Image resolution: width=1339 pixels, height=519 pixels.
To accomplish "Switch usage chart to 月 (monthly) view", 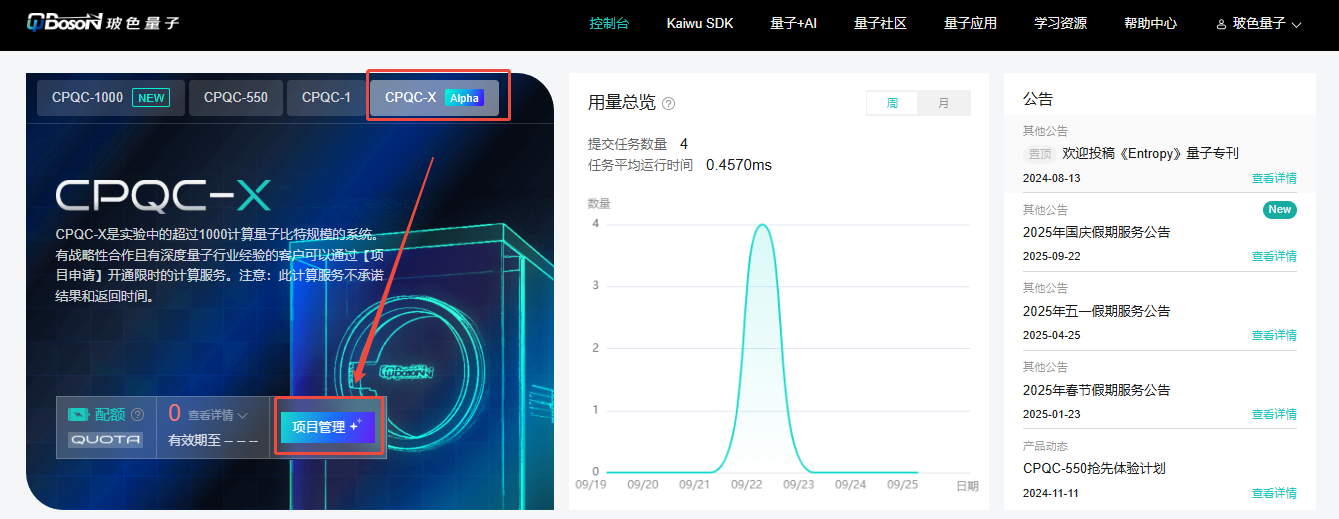I will 944,103.
